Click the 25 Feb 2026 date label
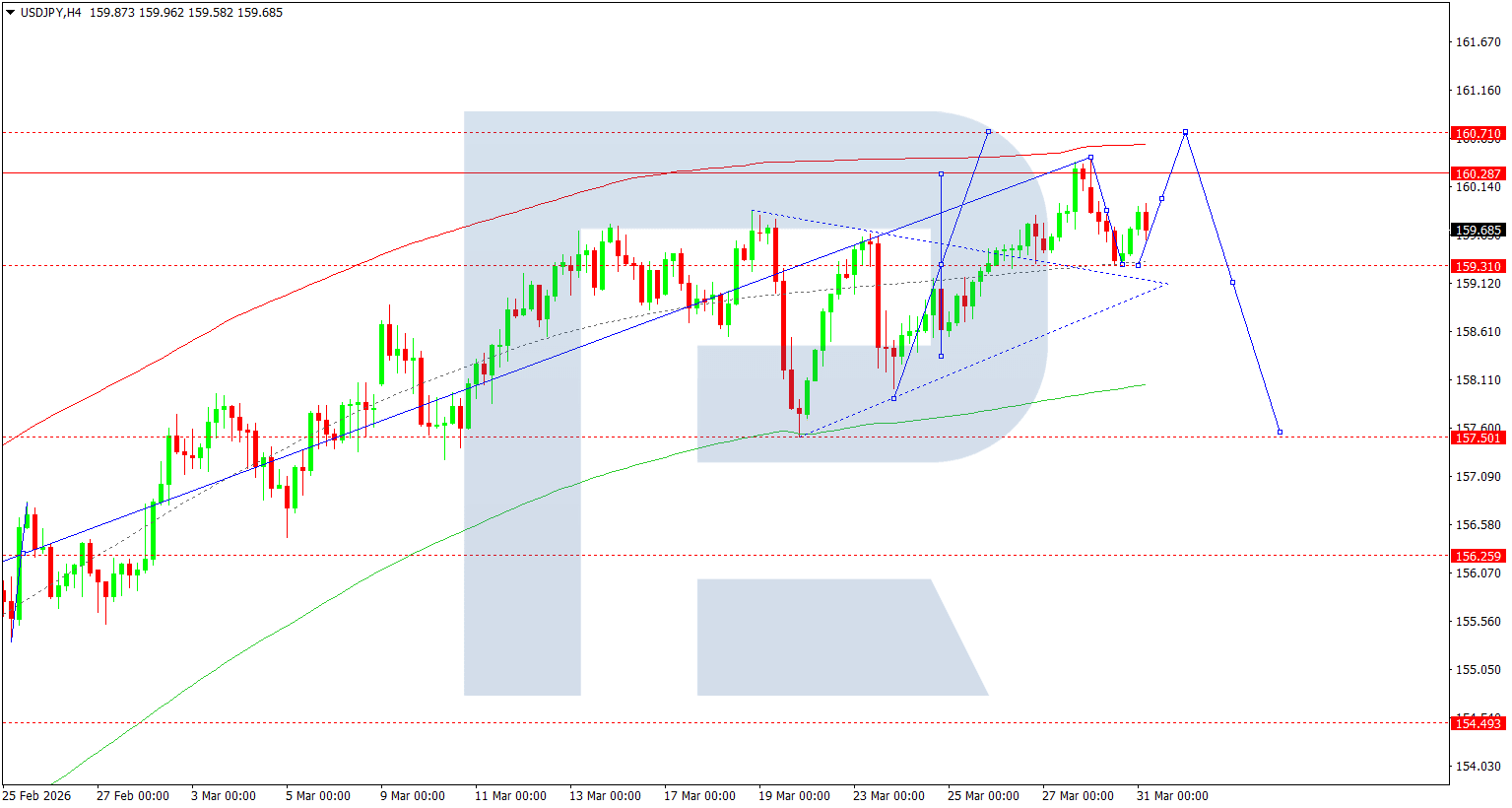This screenshot has height=808, width=1512. click(36, 795)
